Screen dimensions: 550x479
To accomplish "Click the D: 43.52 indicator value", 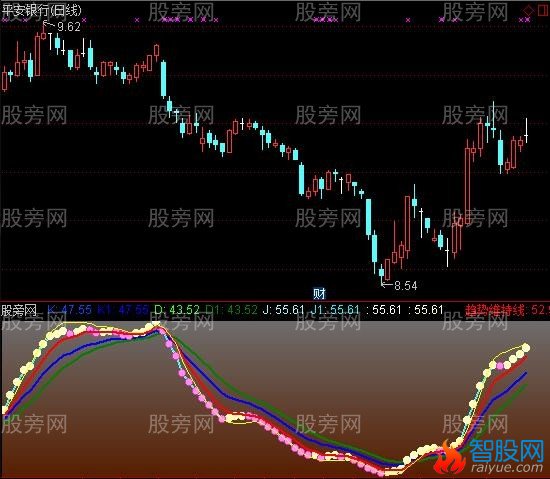I will coord(177,310).
